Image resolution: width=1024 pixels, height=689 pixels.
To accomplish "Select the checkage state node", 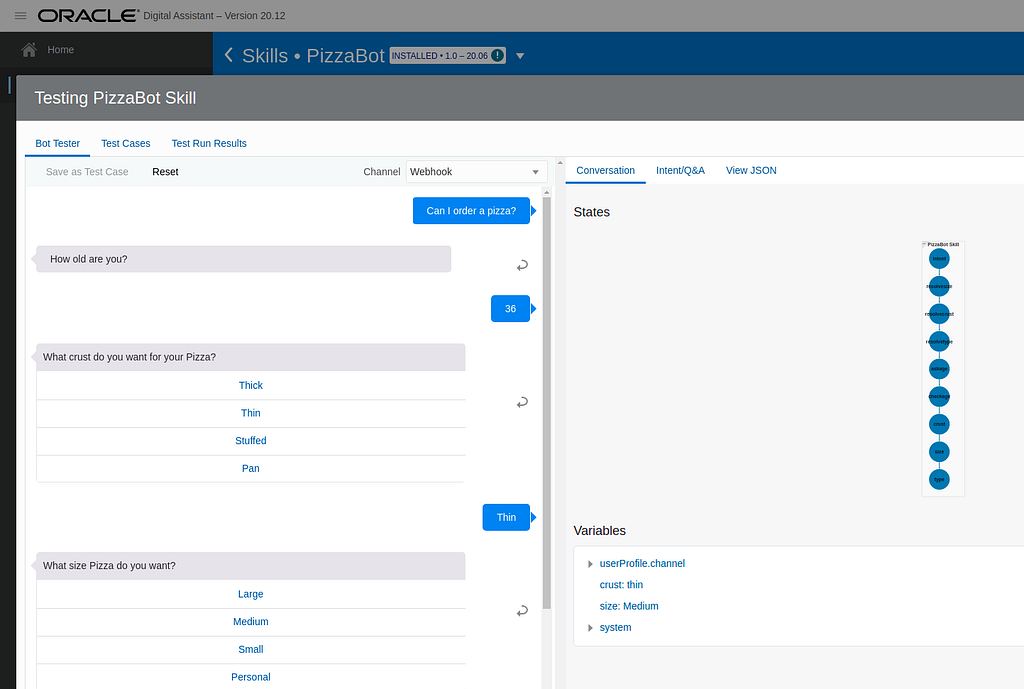I will (939, 396).
